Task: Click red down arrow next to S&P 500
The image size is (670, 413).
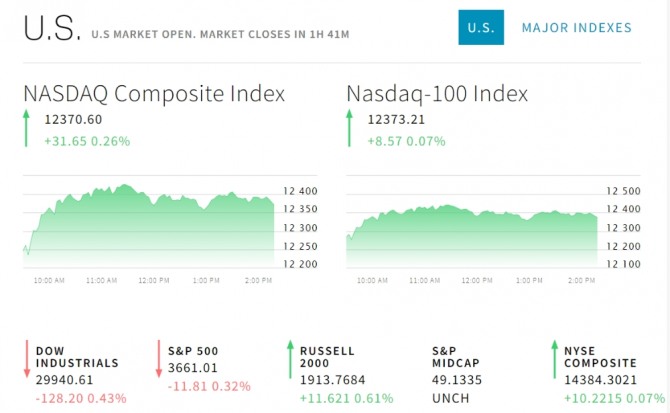Action: coord(160,359)
